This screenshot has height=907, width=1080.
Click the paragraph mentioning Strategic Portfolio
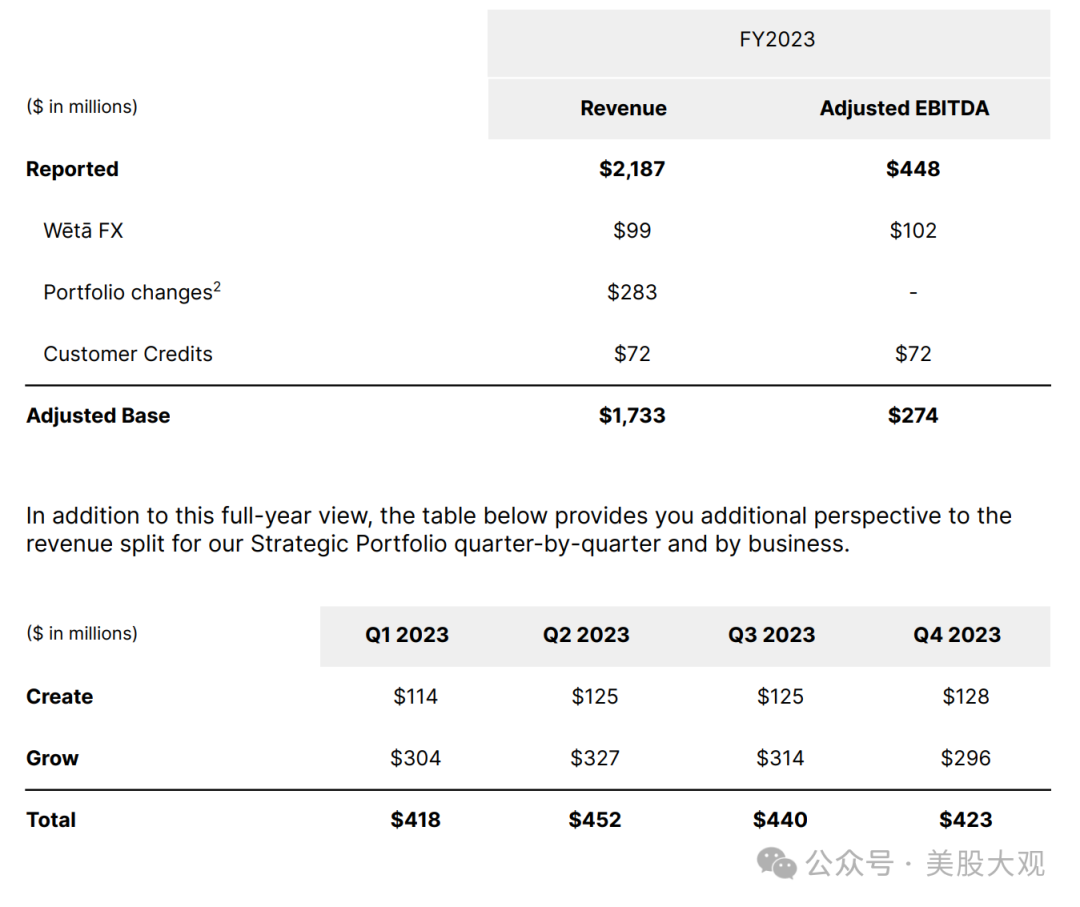pyautogui.click(x=518, y=530)
